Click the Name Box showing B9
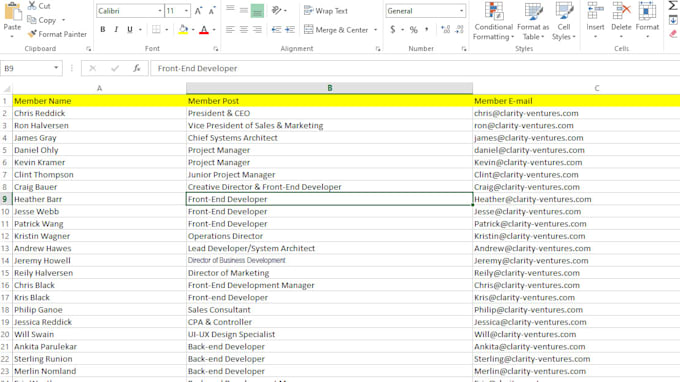 click(x=31, y=68)
